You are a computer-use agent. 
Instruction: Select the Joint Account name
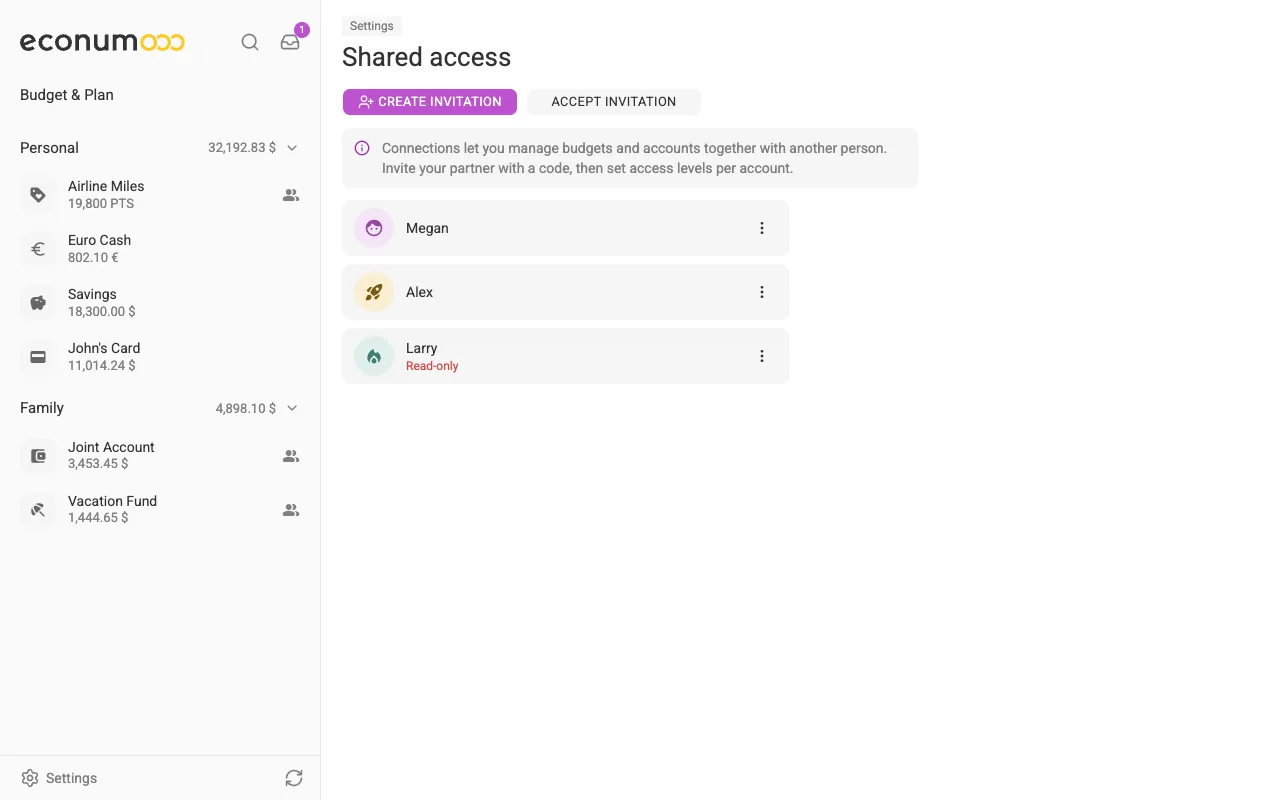pos(111,447)
